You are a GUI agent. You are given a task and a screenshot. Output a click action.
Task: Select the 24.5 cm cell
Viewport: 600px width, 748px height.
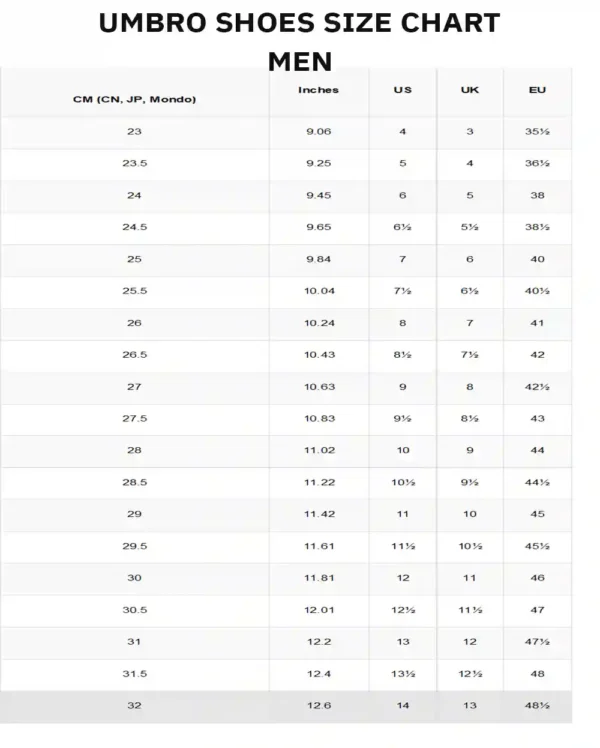coord(134,227)
